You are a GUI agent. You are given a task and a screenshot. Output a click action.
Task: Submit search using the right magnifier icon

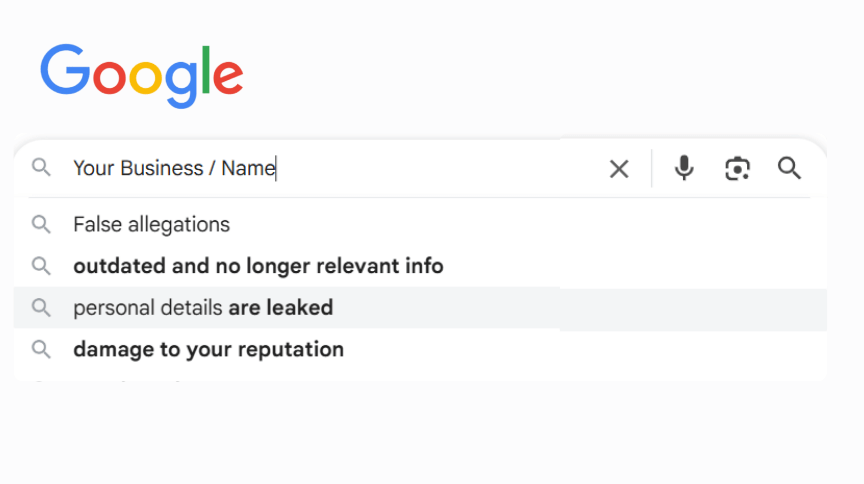coord(789,168)
